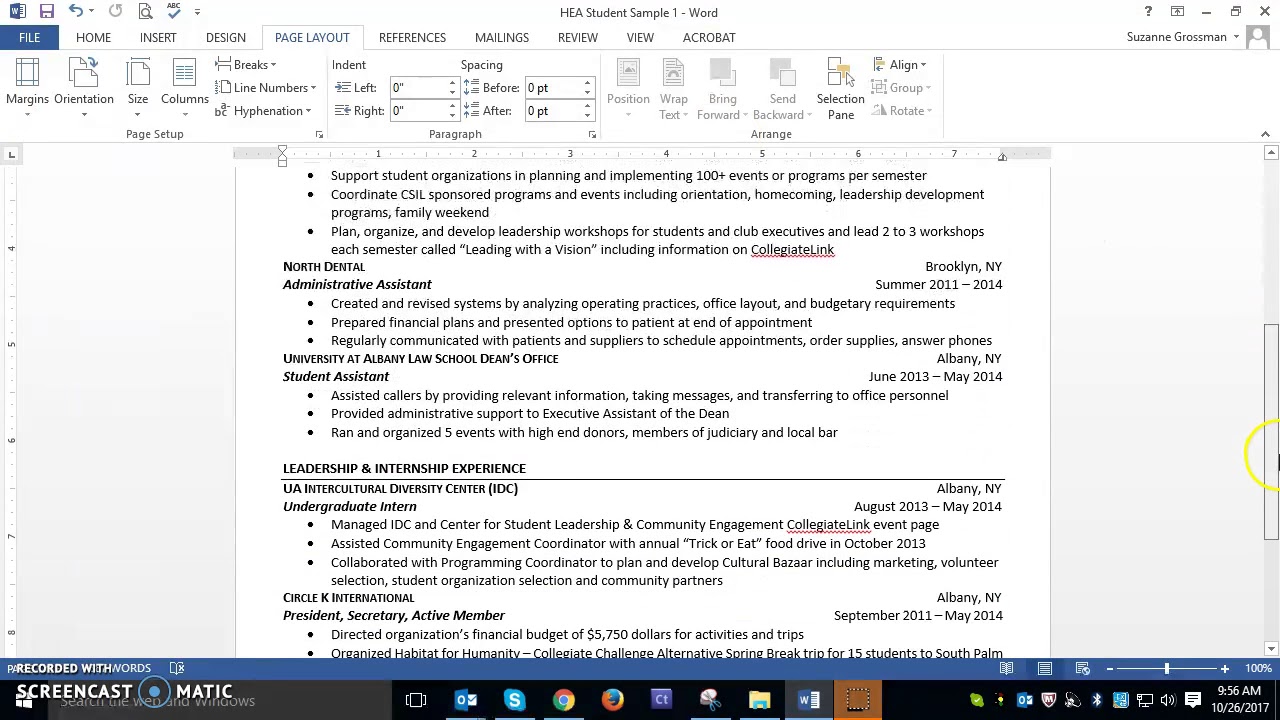Click the Position button in Arrange
This screenshot has width=1280, height=720.
(x=628, y=88)
